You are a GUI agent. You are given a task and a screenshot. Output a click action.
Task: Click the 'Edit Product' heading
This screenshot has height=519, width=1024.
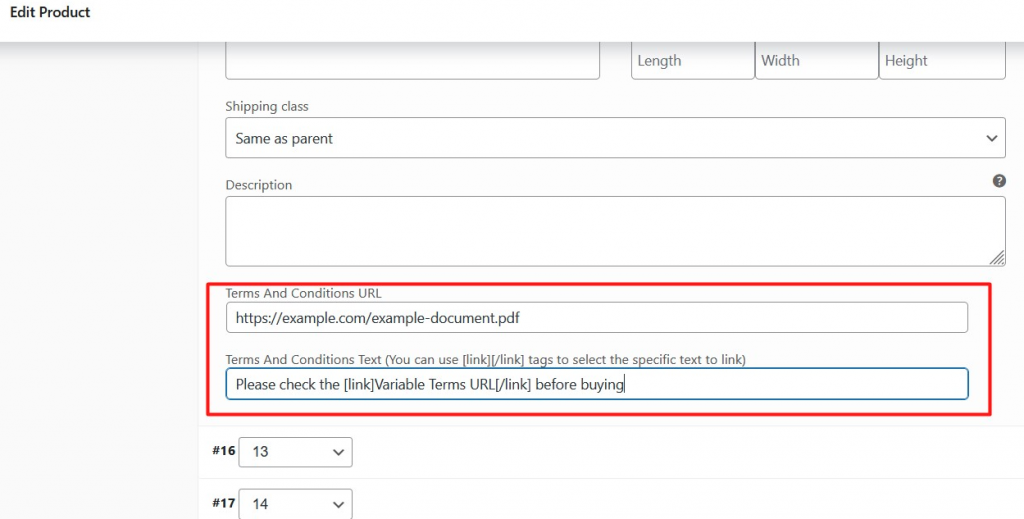pos(50,12)
